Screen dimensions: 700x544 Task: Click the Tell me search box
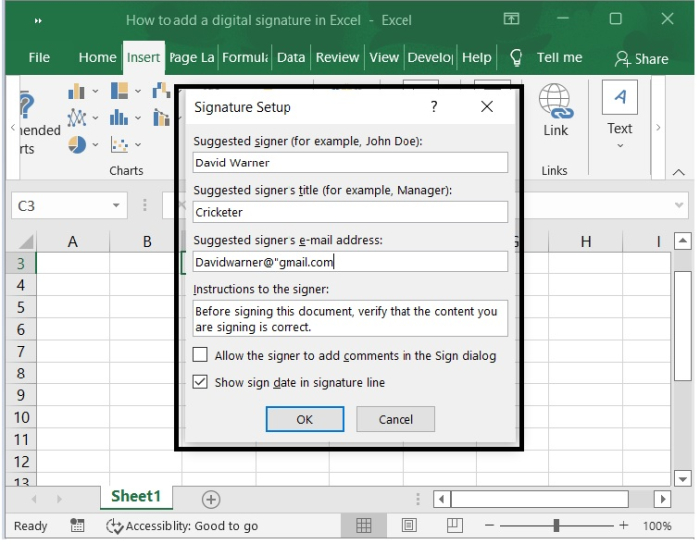[x=559, y=58]
